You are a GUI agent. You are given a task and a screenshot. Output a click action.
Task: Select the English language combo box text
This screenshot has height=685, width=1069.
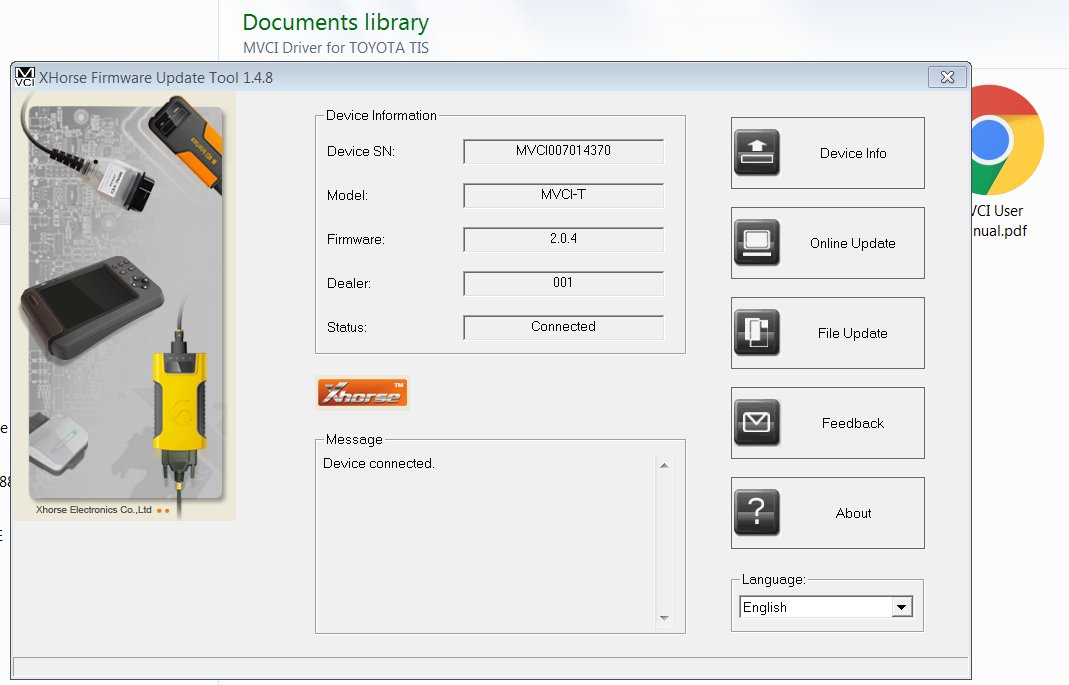[764, 607]
